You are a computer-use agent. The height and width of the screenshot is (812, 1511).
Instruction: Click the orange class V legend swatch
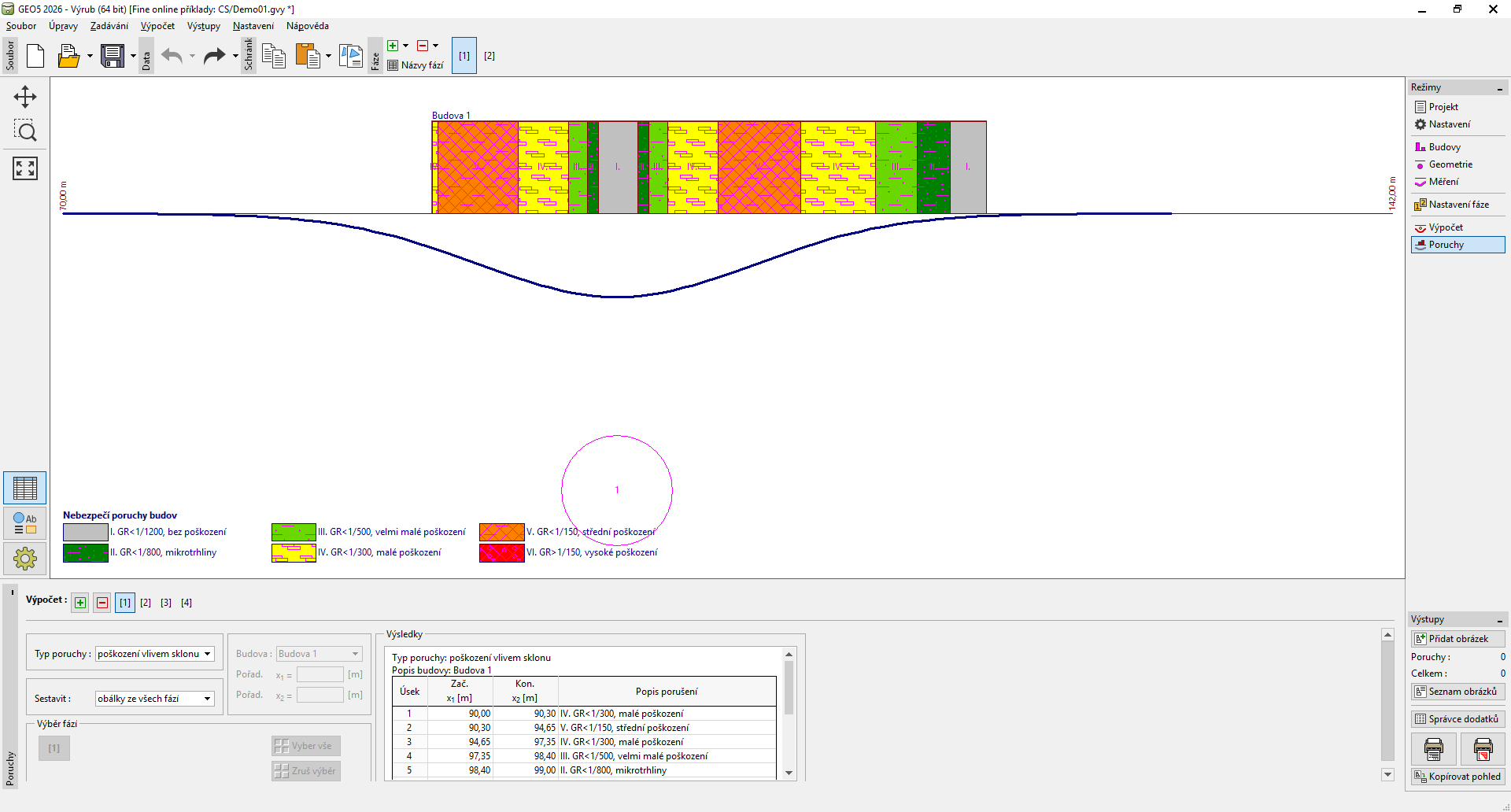(501, 532)
